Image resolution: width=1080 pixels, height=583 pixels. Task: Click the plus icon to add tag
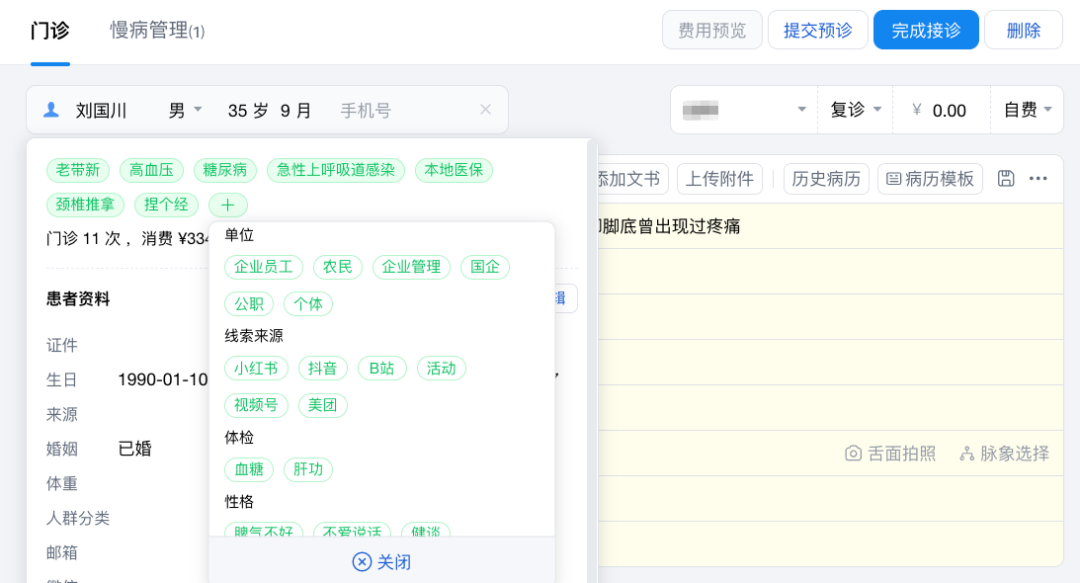click(x=228, y=205)
